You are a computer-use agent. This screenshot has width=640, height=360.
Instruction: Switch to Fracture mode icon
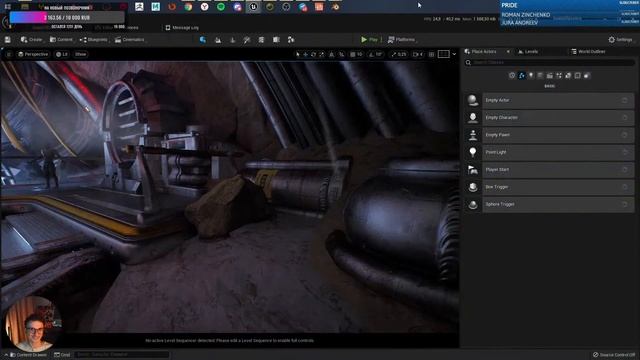276,40
